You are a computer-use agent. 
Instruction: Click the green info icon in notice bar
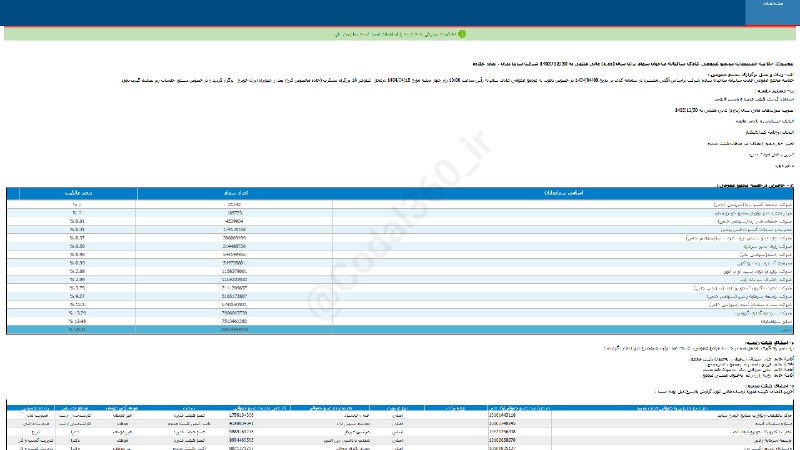tap(462, 34)
